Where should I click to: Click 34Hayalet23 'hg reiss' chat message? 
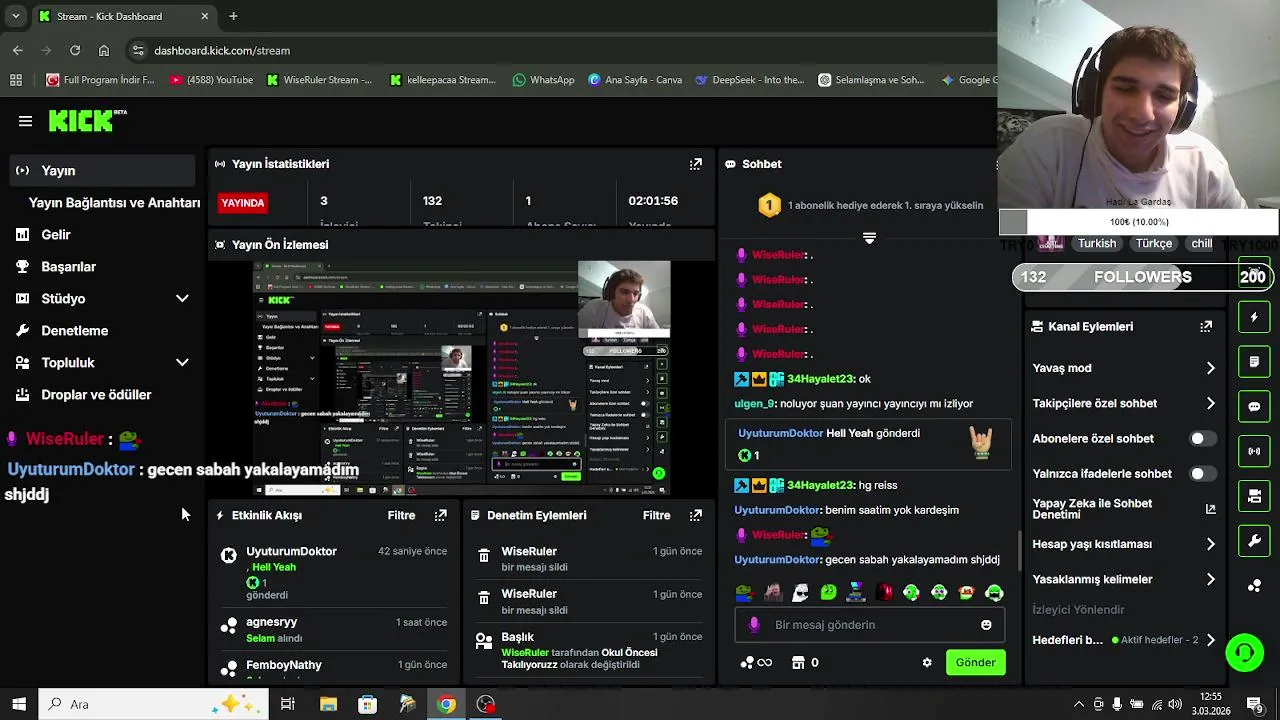click(x=815, y=485)
